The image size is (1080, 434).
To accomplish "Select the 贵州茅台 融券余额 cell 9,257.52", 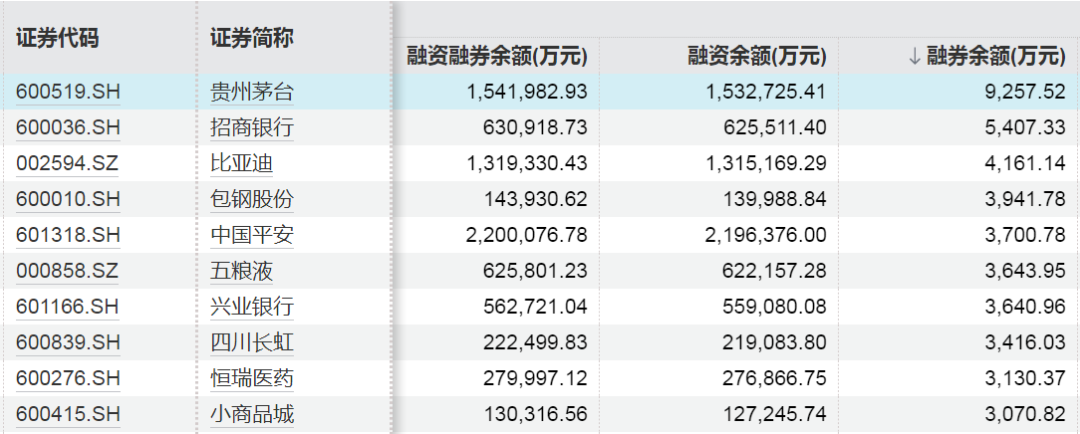I will [1024, 92].
